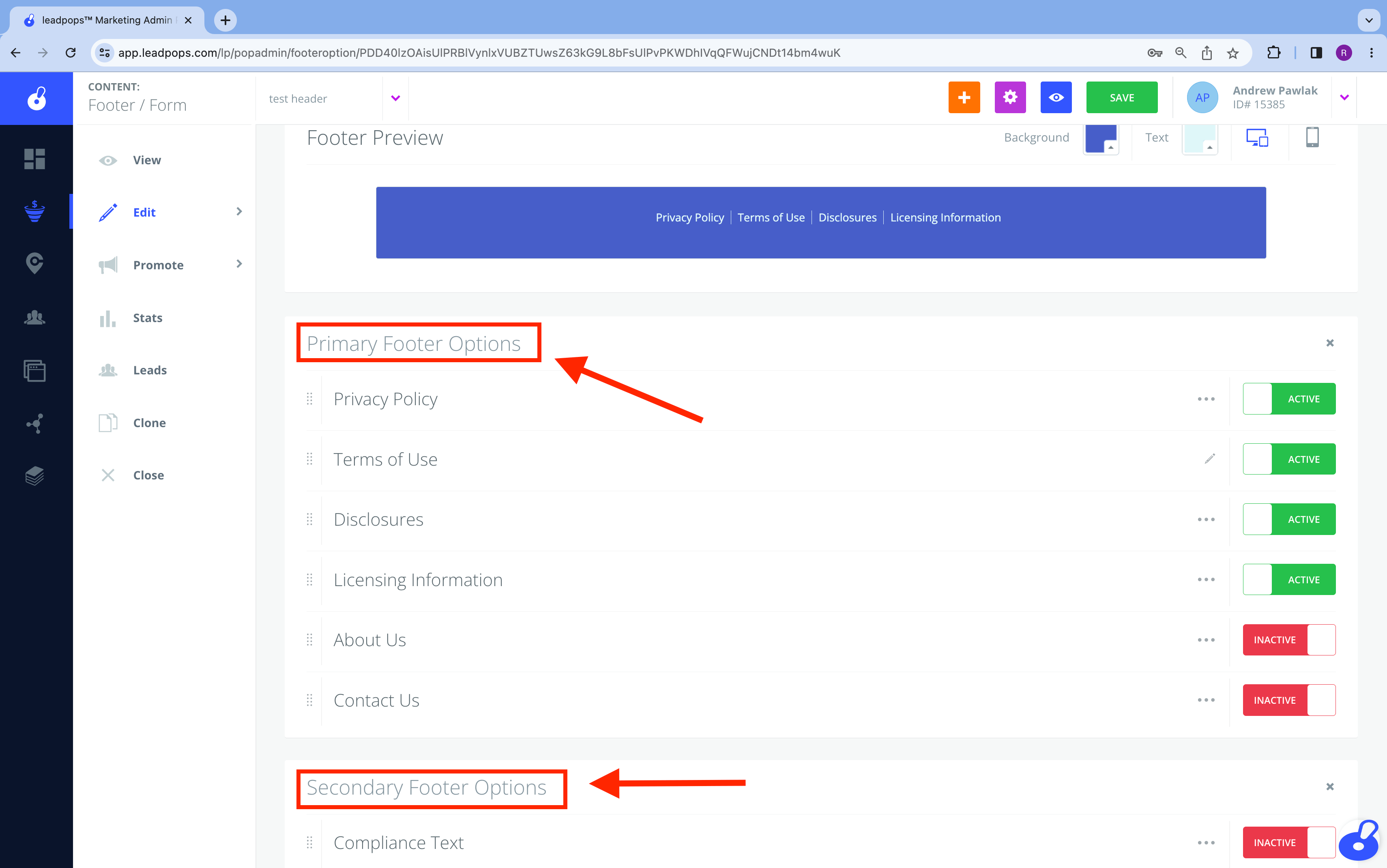
Task: Click Privacy Policy link in footer preview
Action: (690, 217)
